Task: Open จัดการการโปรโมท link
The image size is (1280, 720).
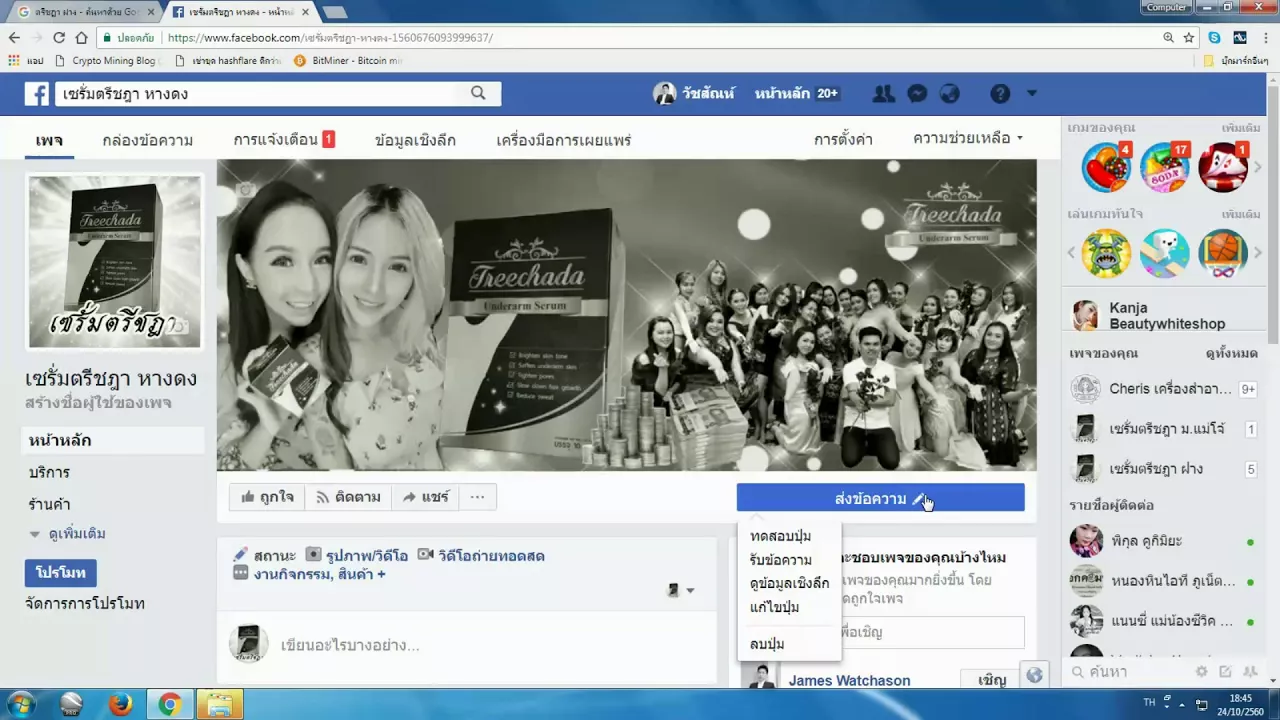Action: (85, 603)
